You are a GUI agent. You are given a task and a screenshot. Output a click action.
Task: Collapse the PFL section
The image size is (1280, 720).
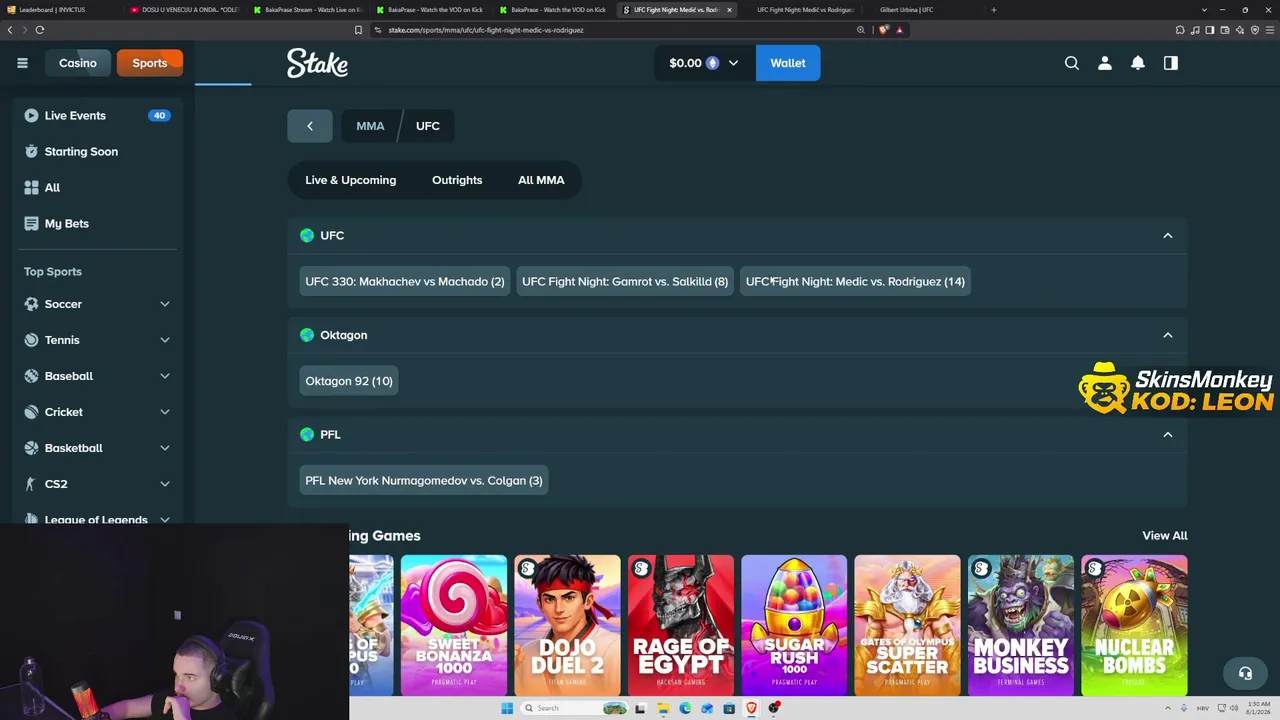tap(1167, 435)
